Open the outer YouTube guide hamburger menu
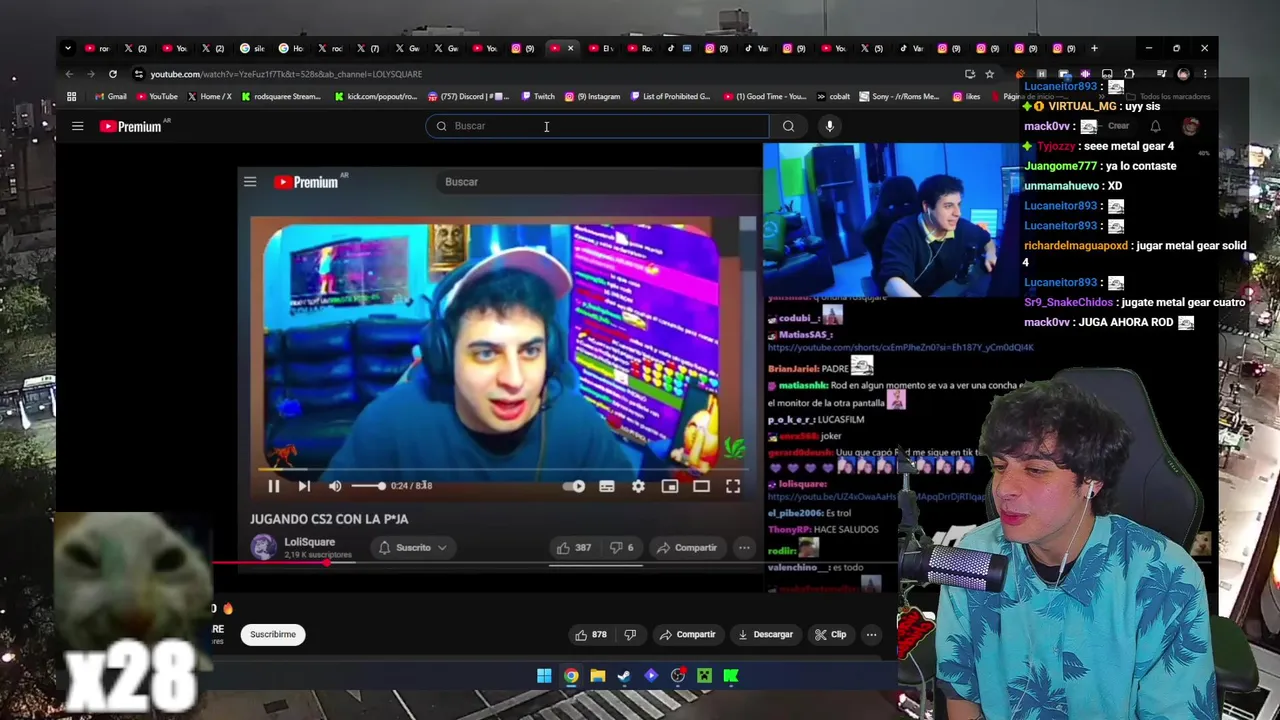 77,126
